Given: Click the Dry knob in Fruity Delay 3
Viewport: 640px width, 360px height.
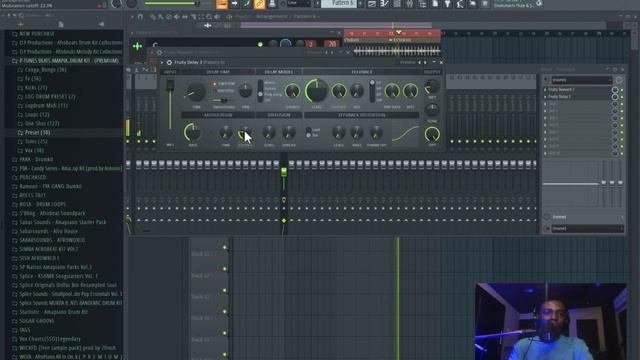Looking at the screenshot, I should [x=432, y=134].
